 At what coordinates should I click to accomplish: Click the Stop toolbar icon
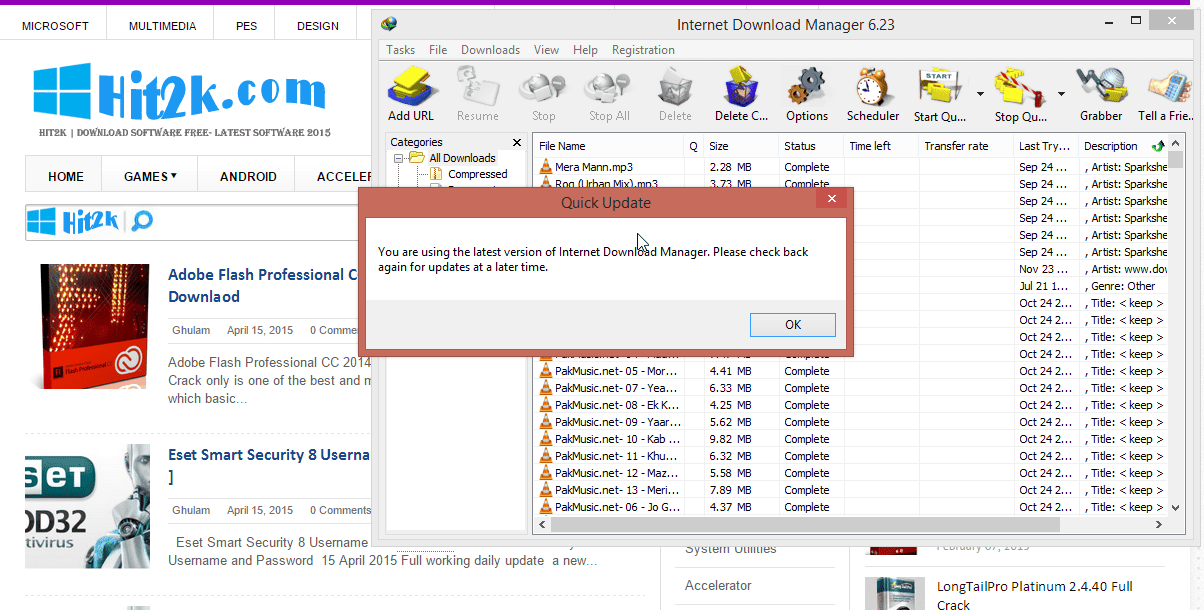543,88
